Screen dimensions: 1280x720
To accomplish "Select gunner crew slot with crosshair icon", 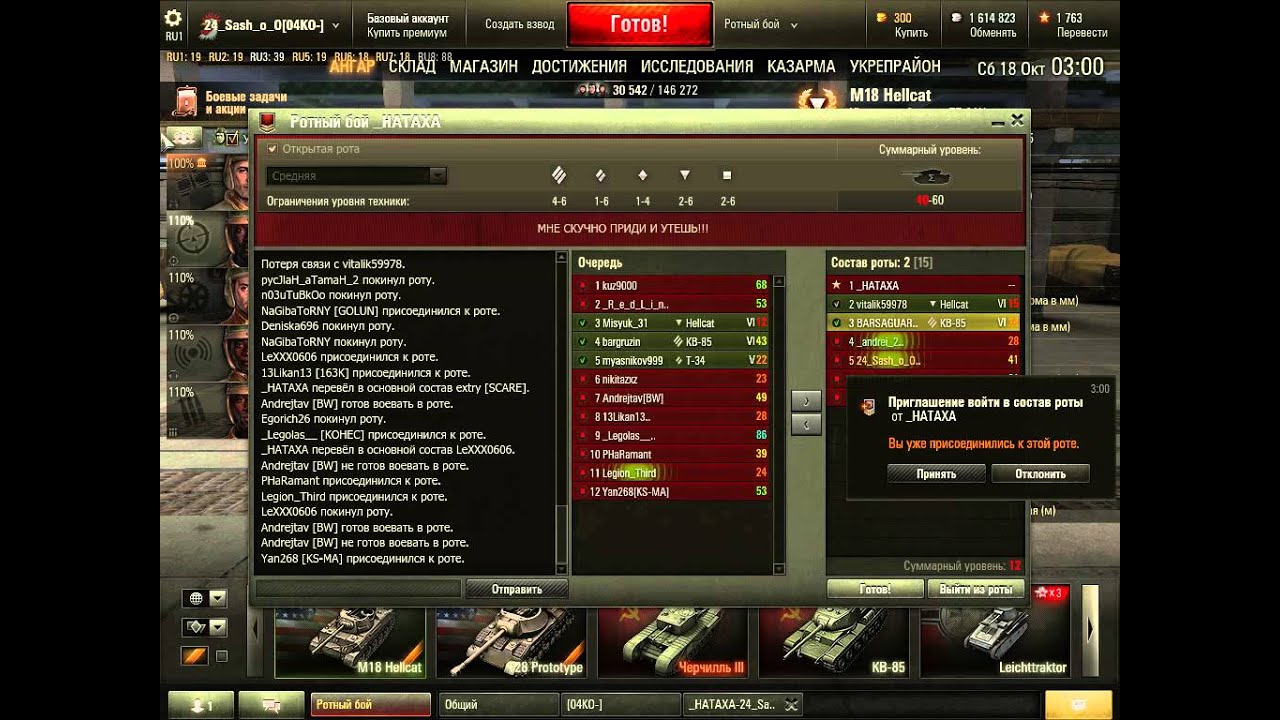I will click(x=191, y=238).
